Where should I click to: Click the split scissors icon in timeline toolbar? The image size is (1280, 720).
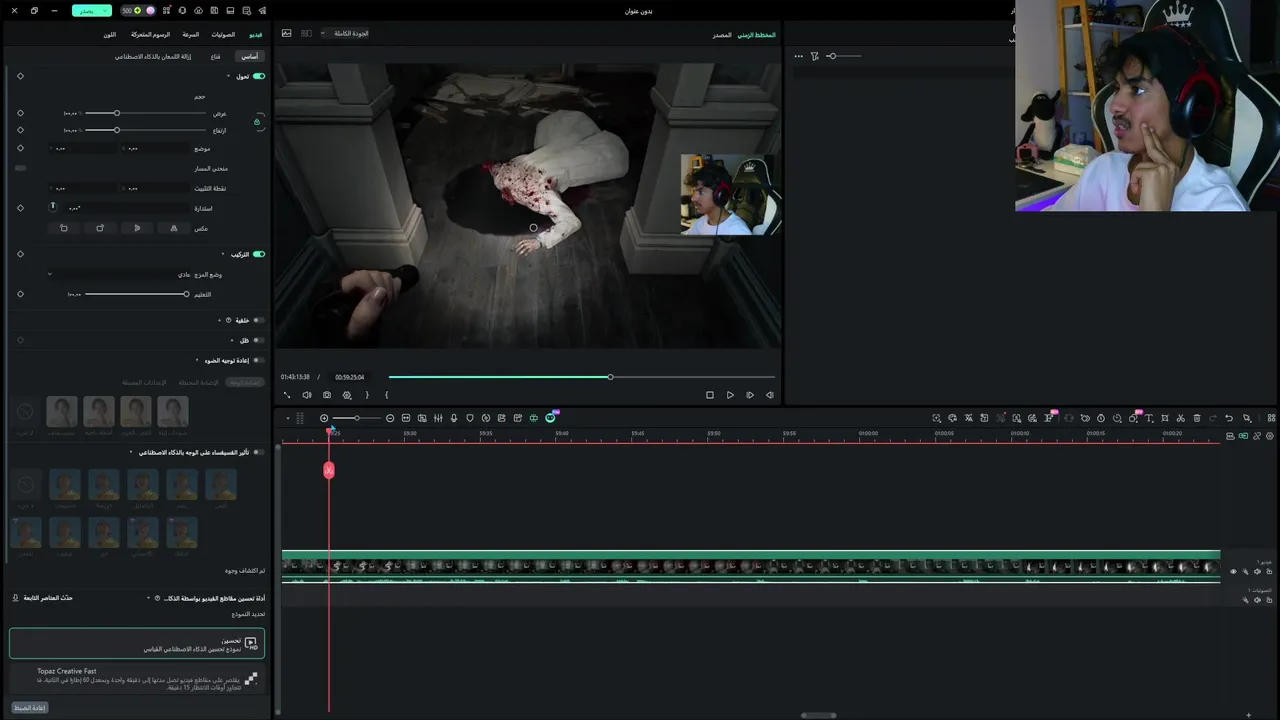pyautogui.click(x=1181, y=418)
